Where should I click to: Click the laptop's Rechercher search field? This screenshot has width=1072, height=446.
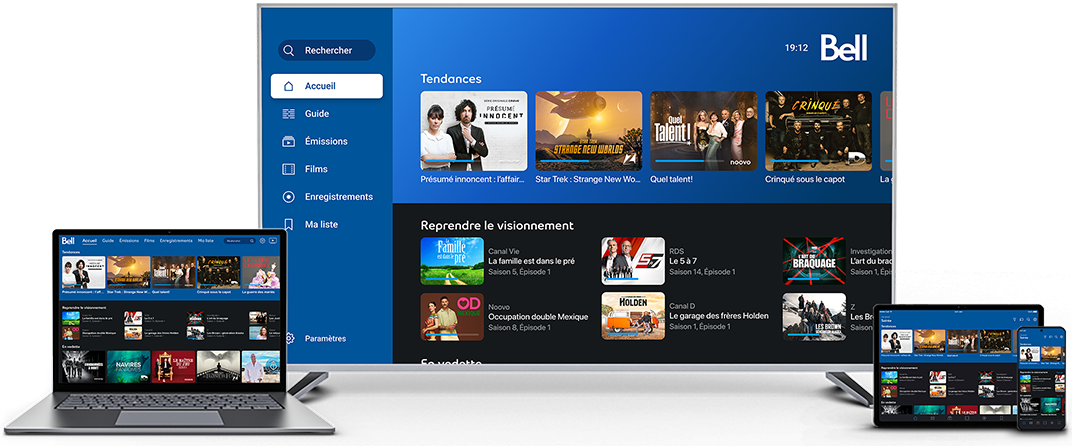(239, 241)
